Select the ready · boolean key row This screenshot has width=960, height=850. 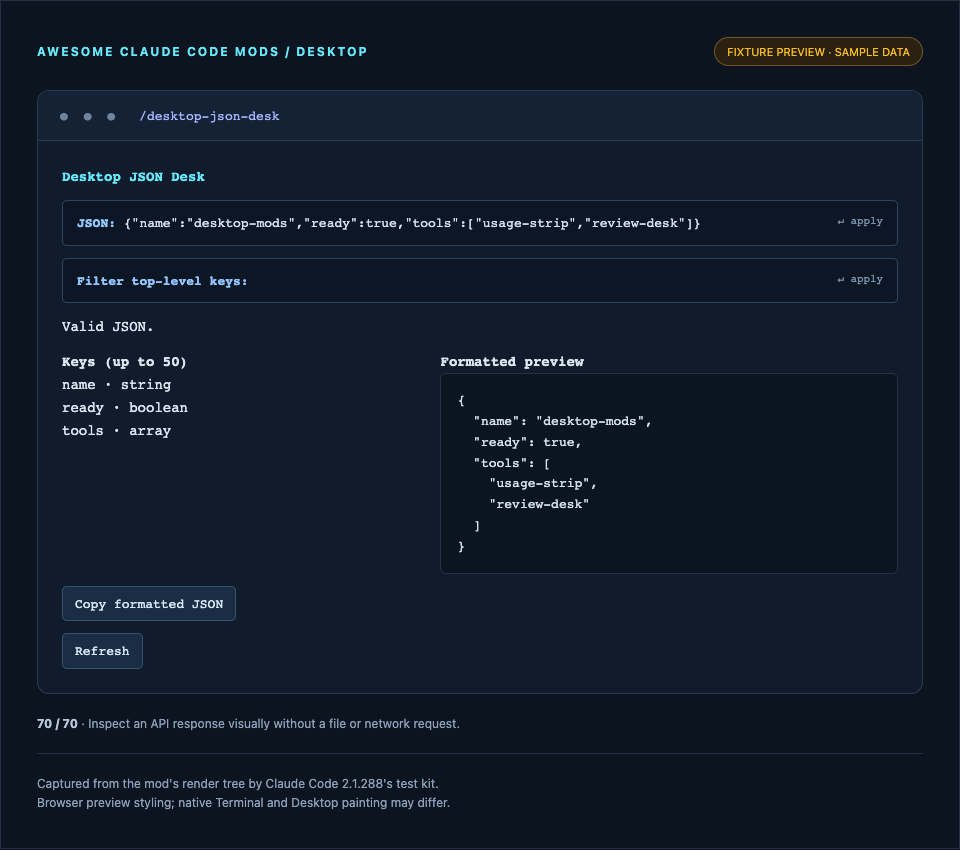(x=125, y=408)
